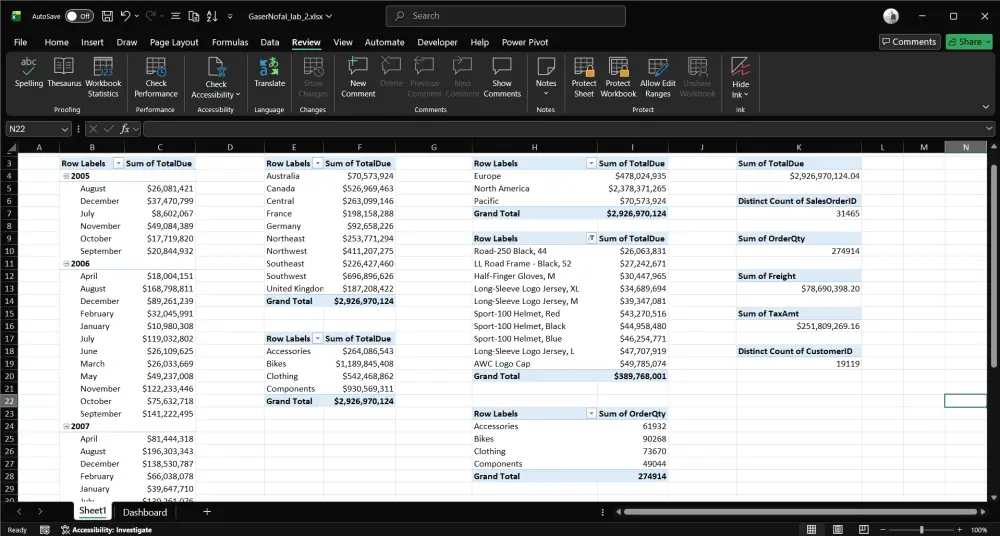
Task: Open the File menu
Action: pos(20,42)
